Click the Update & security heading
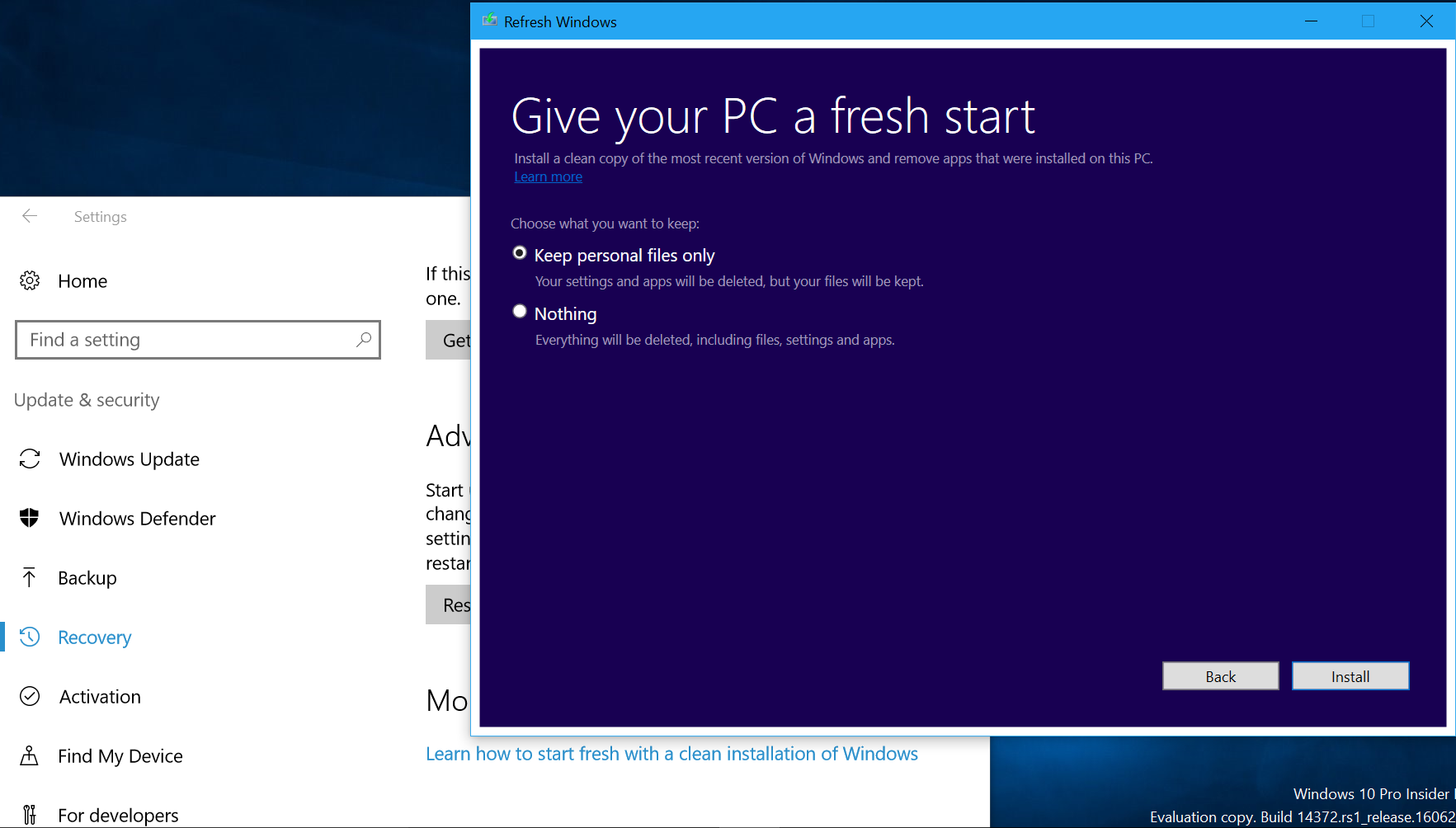1456x828 pixels. pos(87,400)
